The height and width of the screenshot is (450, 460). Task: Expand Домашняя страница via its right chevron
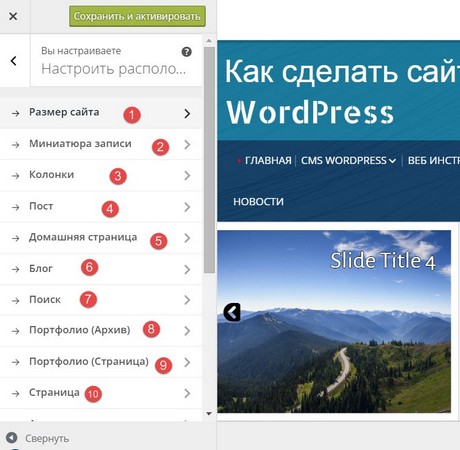coord(187,238)
